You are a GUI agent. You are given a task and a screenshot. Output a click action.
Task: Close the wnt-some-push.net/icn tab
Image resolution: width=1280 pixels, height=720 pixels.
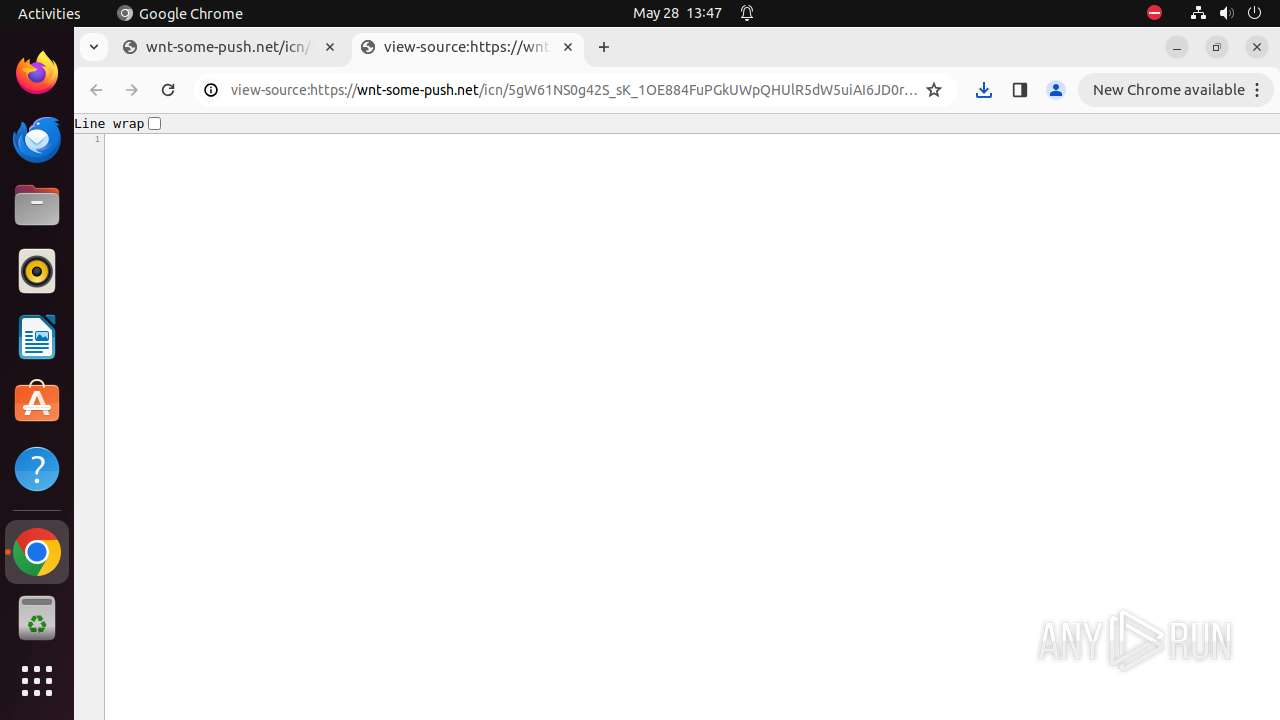point(330,47)
